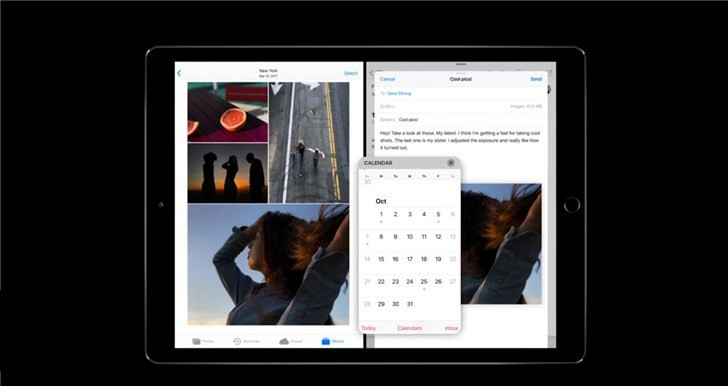The width and height of the screenshot is (728, 386).
Task: Select October 20 in the calendar
Action: 453,259
